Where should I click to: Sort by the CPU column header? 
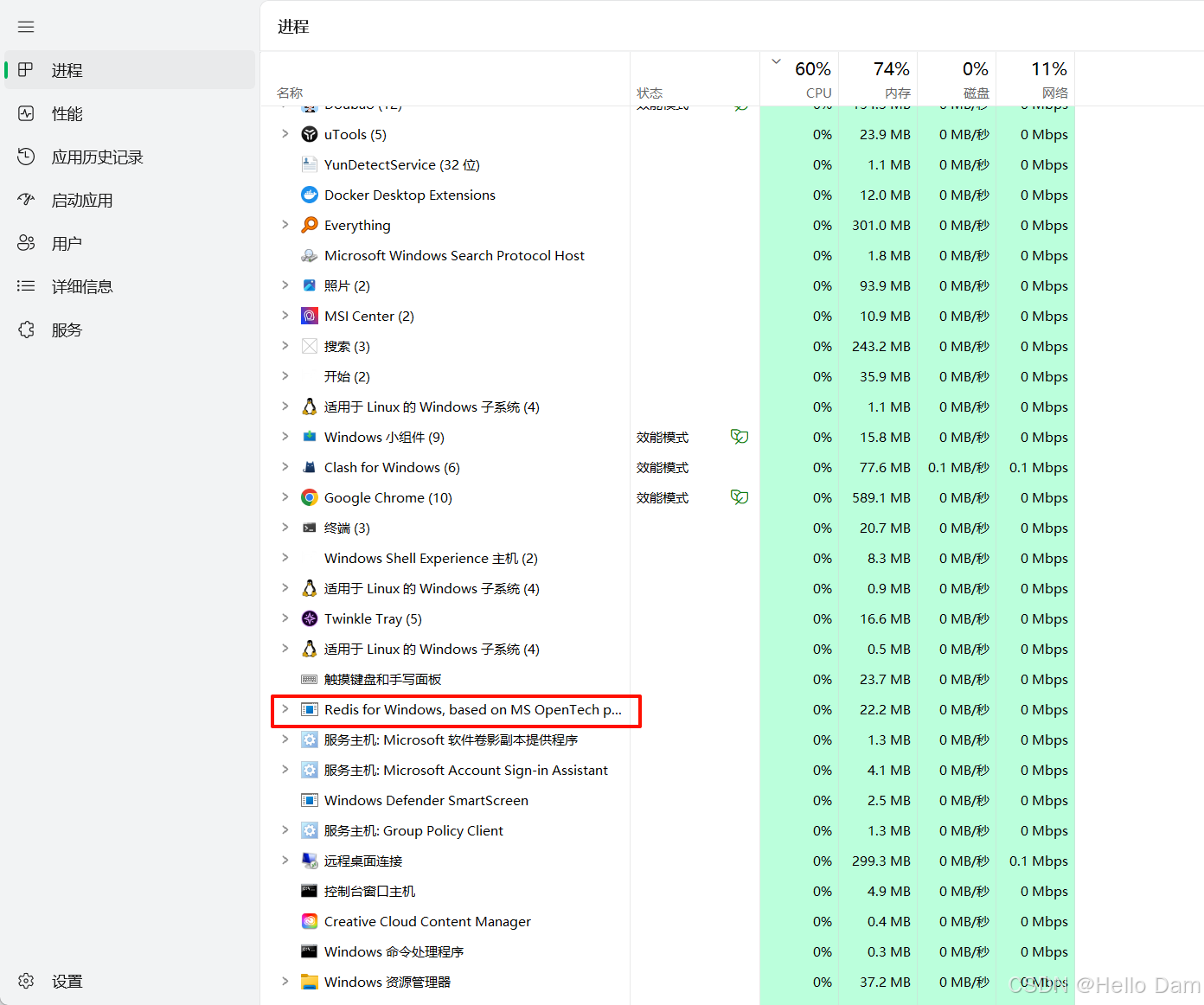(x=800, y=80)
